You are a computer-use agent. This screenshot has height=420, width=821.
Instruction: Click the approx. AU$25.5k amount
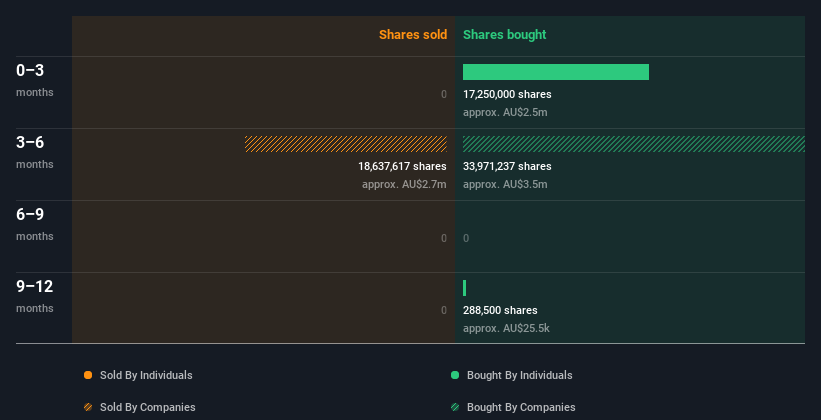506,328
